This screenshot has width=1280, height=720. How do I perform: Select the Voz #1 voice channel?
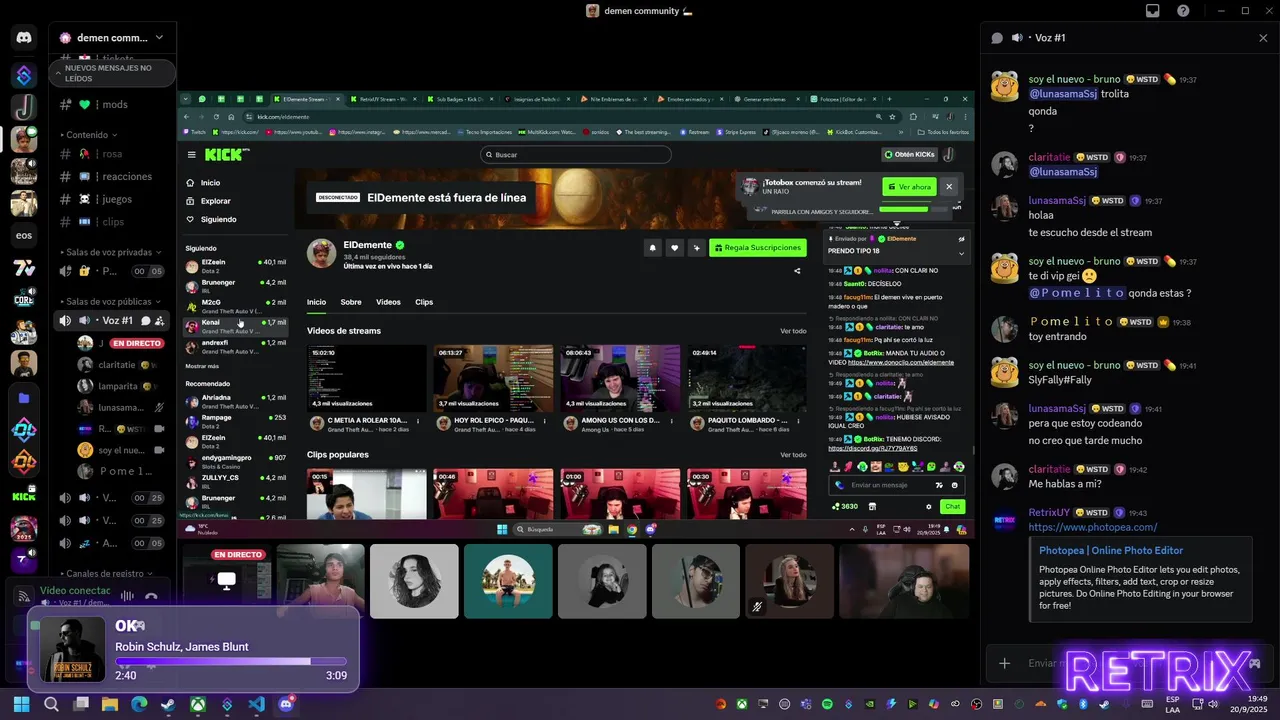tap(110, 321)
